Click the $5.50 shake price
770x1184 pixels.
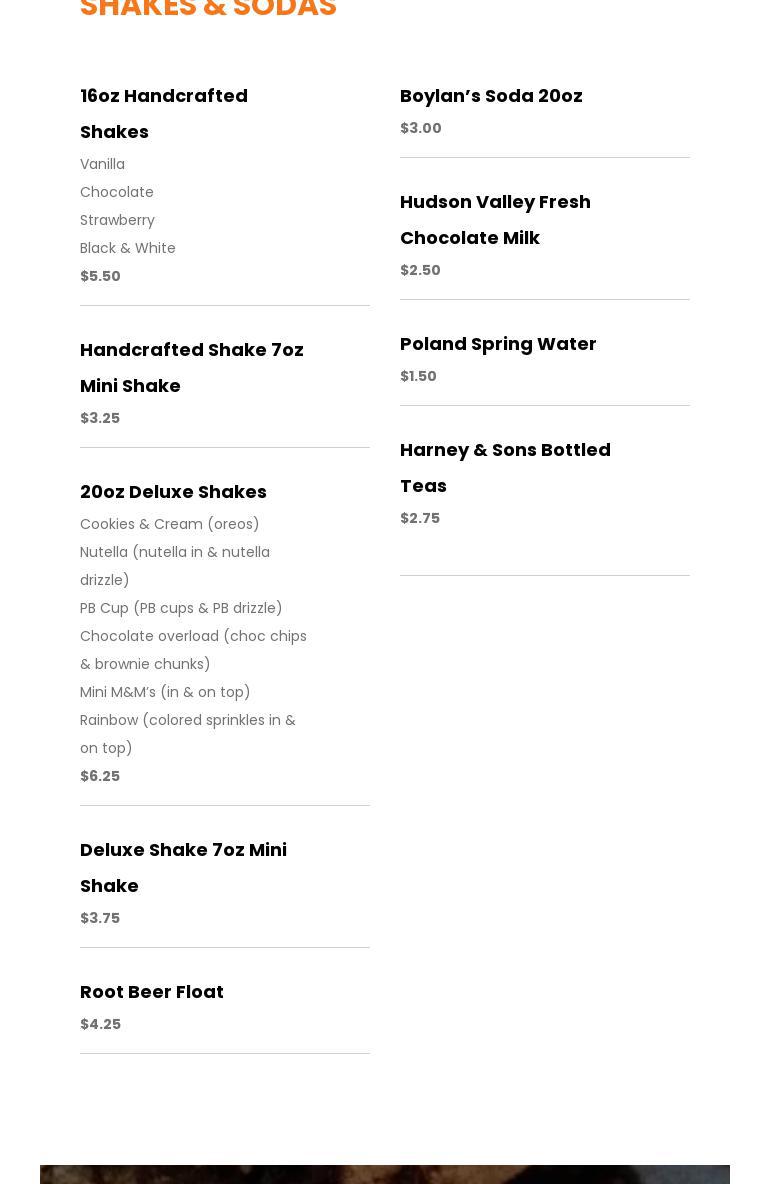click(x=100, y=276)
